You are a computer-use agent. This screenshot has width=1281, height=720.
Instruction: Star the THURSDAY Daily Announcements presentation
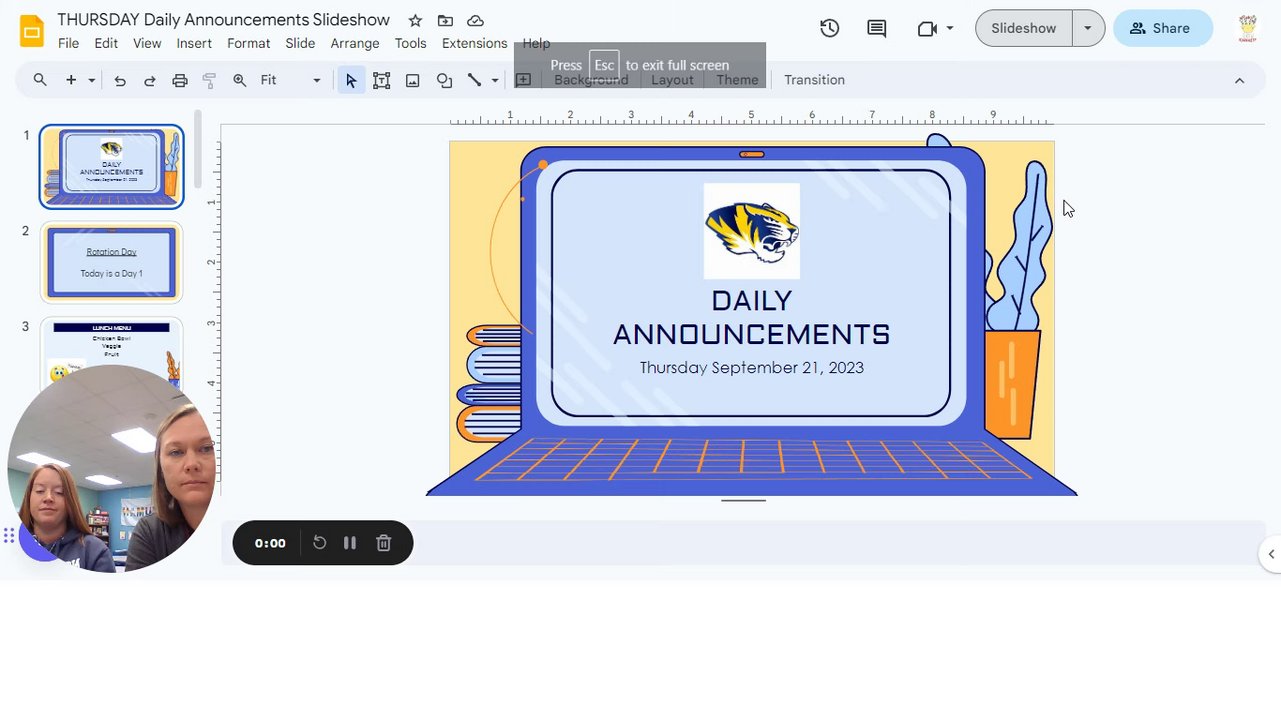pyautogui.click(x=415, y=20)
